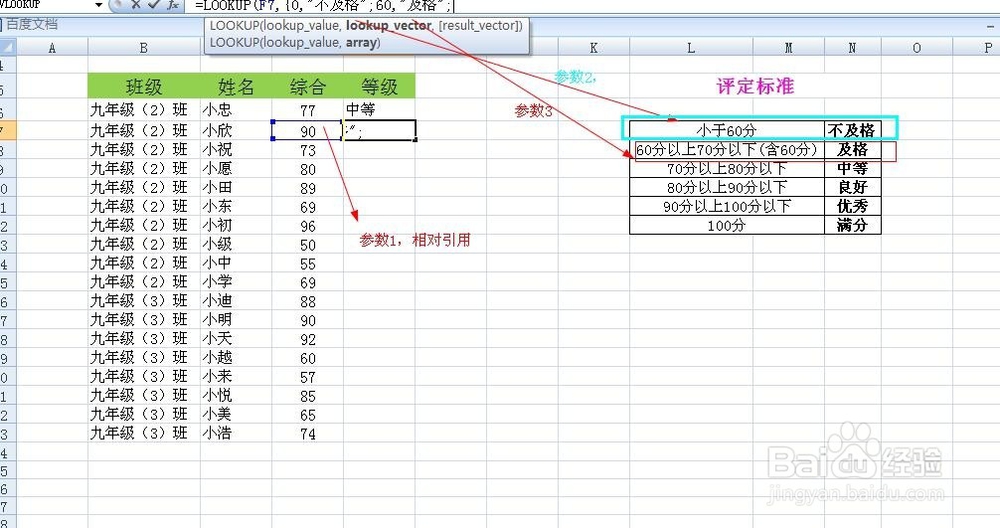Select column N header
Screen dimensions: 1000x528
(853, 48)
